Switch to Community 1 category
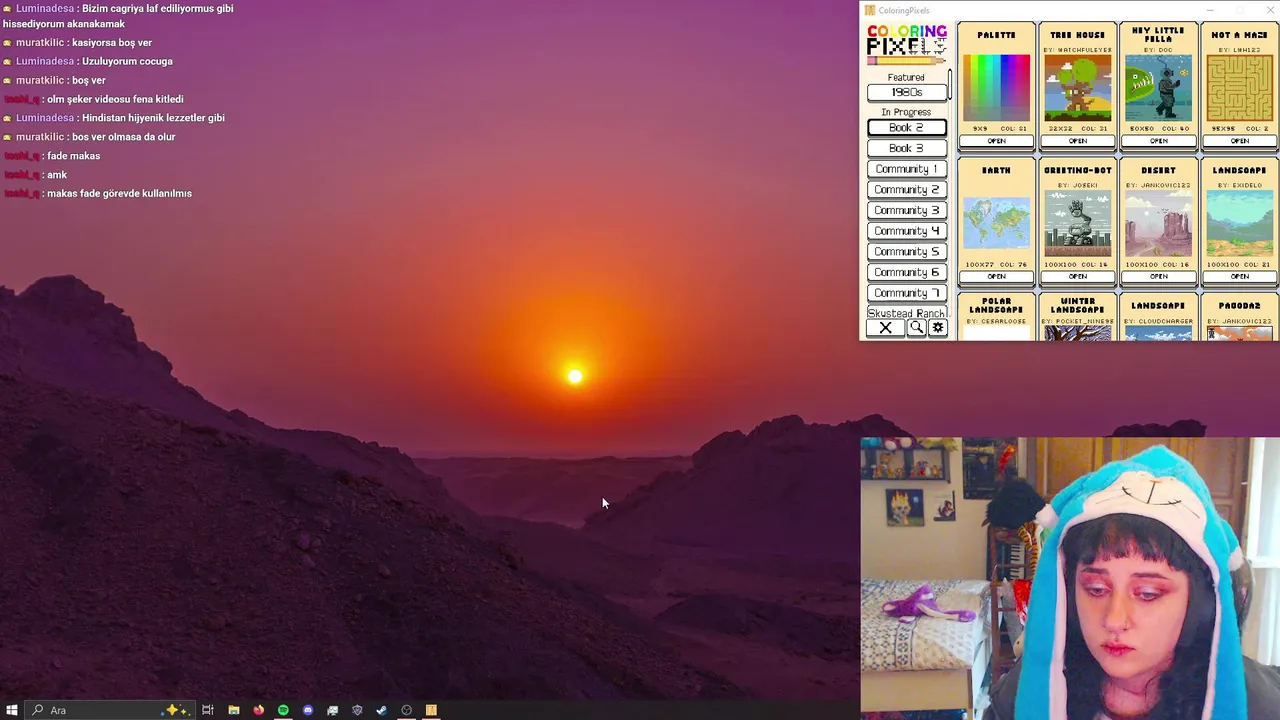1280x720 pixels. (906, 169)
